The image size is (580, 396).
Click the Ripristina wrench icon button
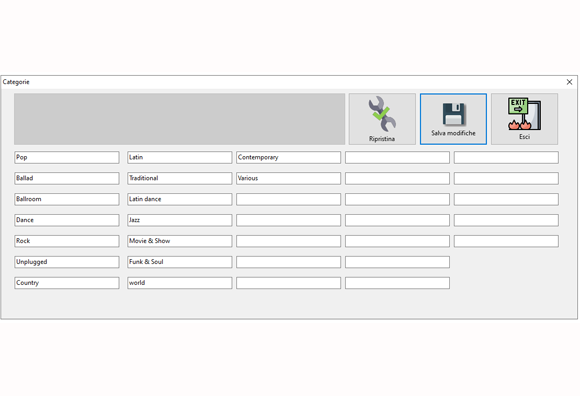tap(382, 119)
